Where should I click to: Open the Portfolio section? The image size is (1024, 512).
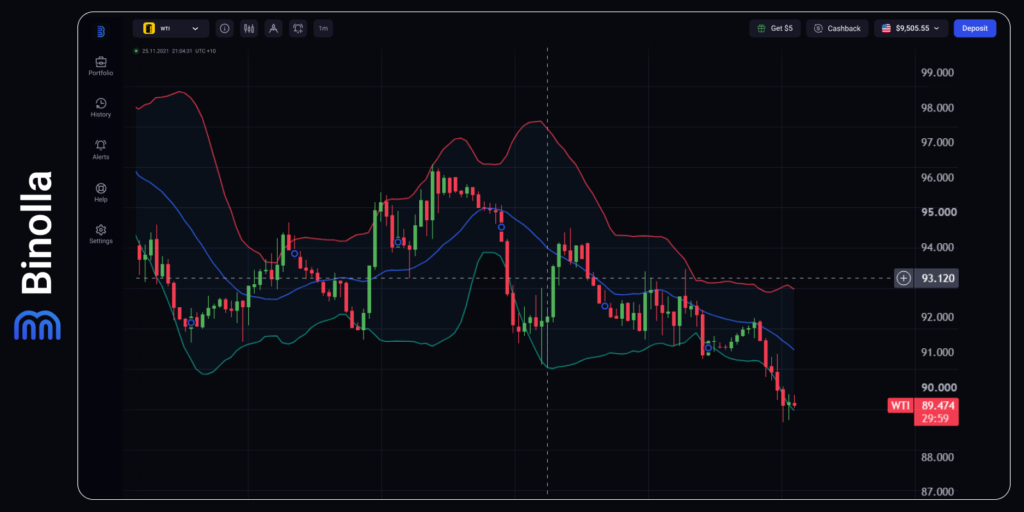(x=101, y=67)
